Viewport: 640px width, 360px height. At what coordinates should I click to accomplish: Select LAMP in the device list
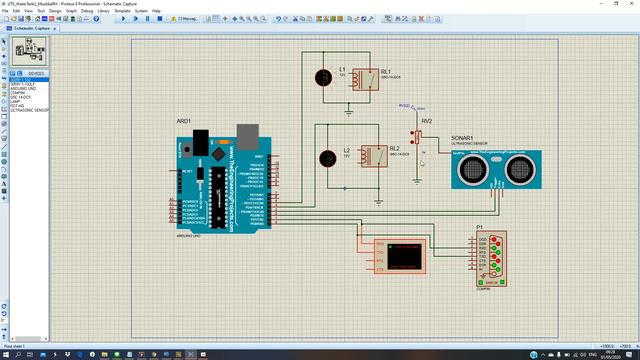(16, 102)
